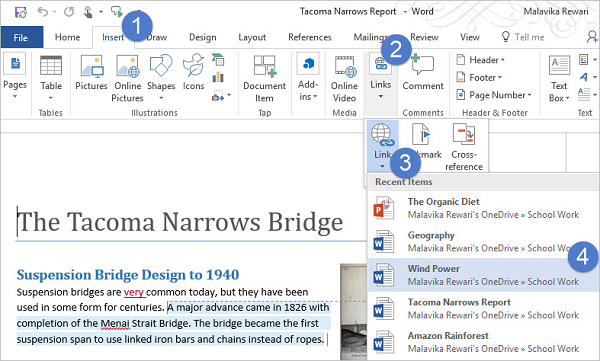Switch to the Home tab

click(x=67, y=37)
